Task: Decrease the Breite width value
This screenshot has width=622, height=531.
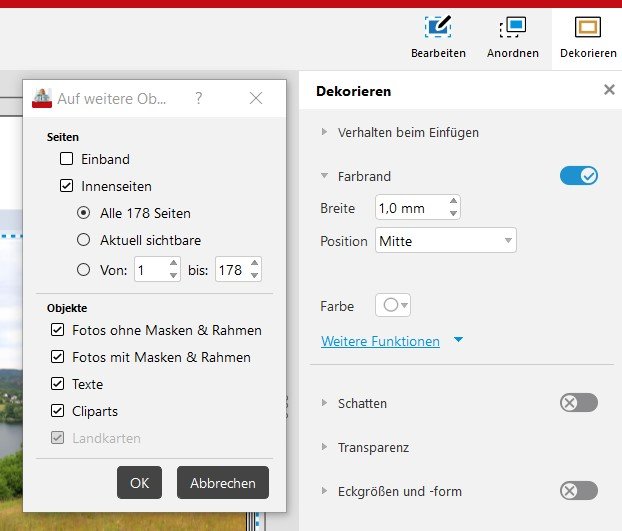Action: tap(453, 213)
